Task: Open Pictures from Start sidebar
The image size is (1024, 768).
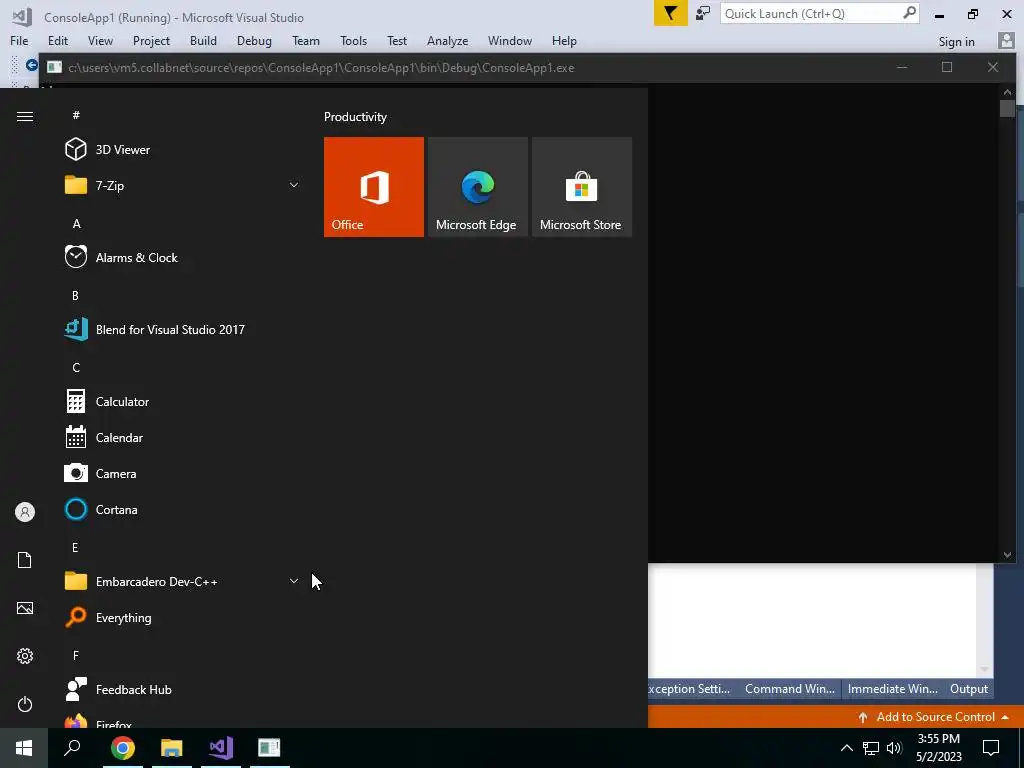Action: pos(25,608)
